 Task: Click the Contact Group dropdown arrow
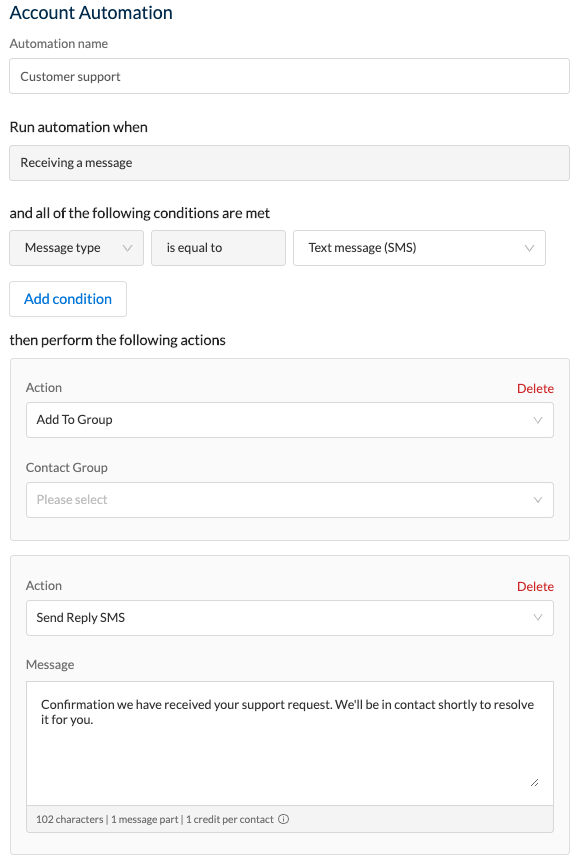[538, 500]
